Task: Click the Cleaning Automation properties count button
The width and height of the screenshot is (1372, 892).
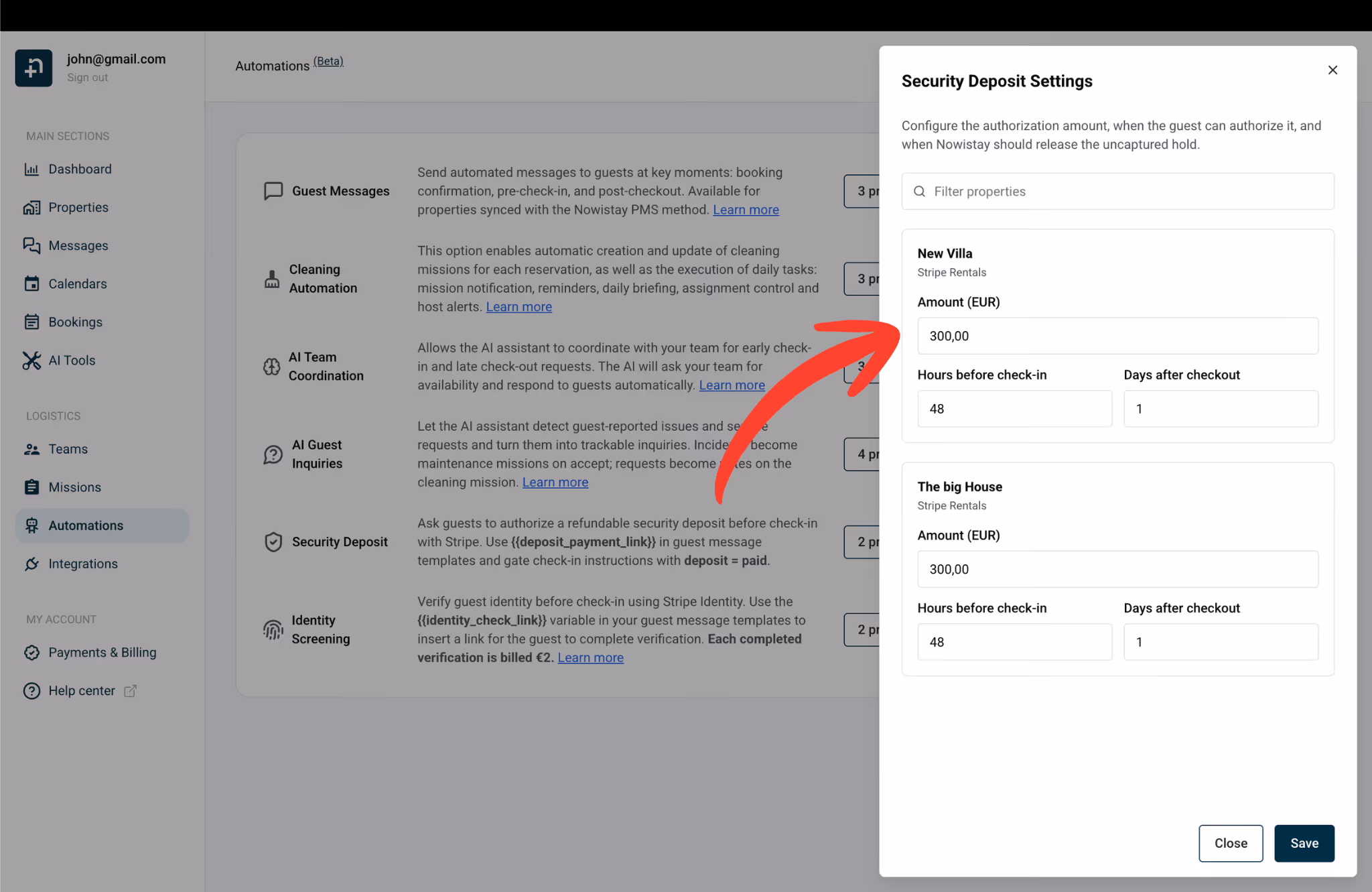Action: (x=862, y=279)
